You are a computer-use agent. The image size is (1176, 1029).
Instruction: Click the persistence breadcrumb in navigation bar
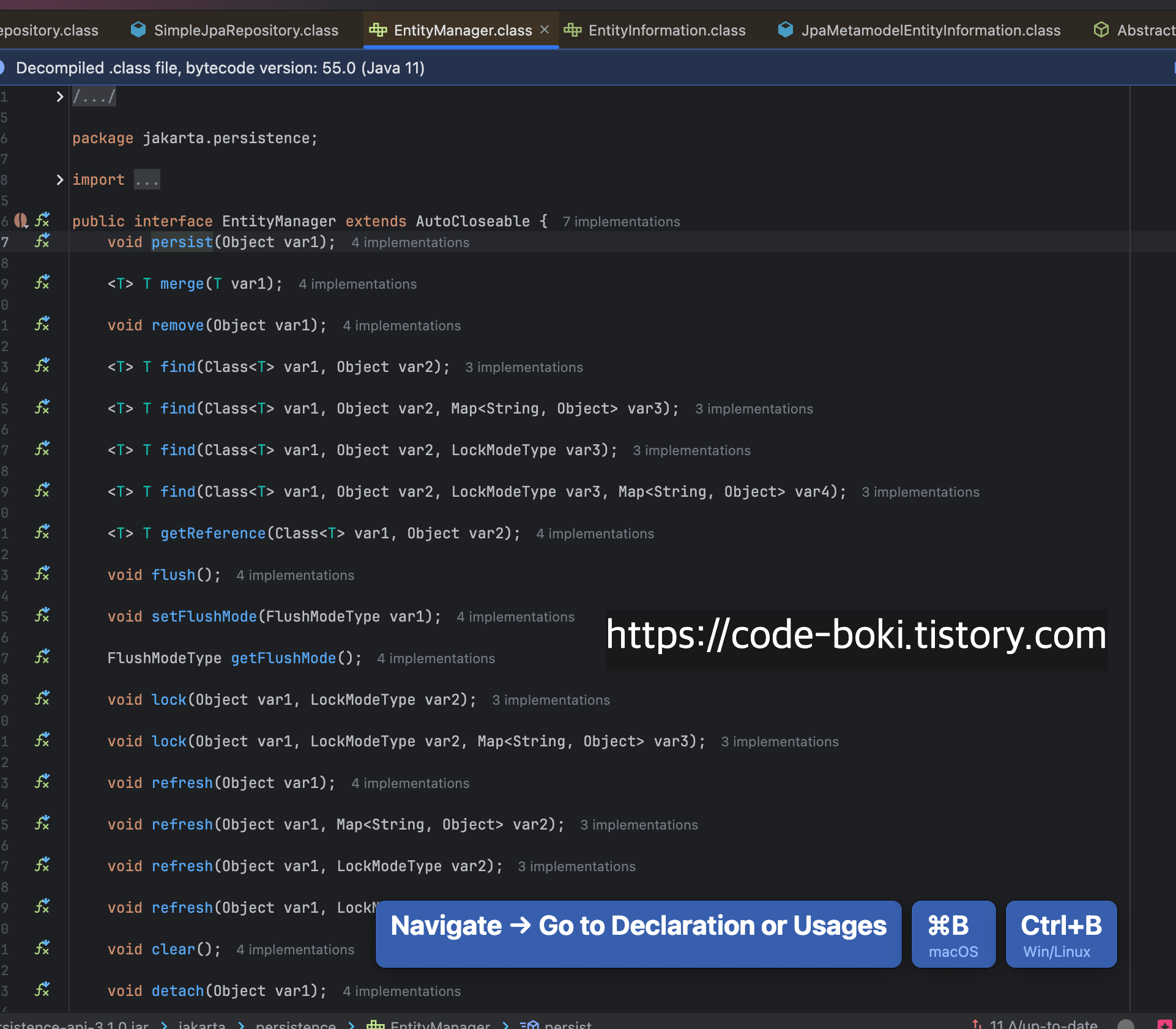point(296,1024)
